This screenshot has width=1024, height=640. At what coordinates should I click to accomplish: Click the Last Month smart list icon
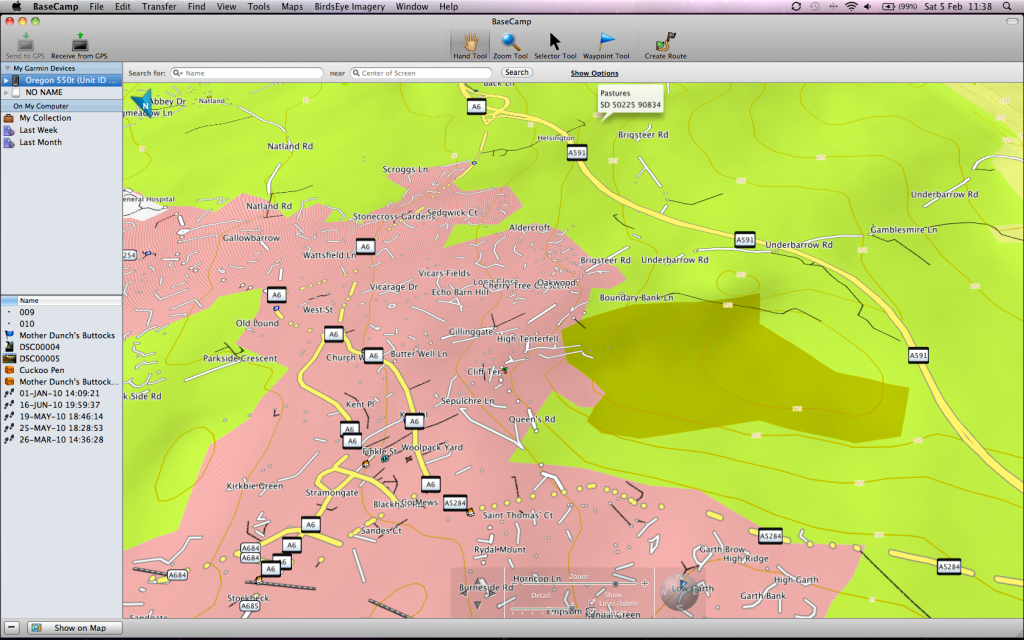(x=8, y=142)
